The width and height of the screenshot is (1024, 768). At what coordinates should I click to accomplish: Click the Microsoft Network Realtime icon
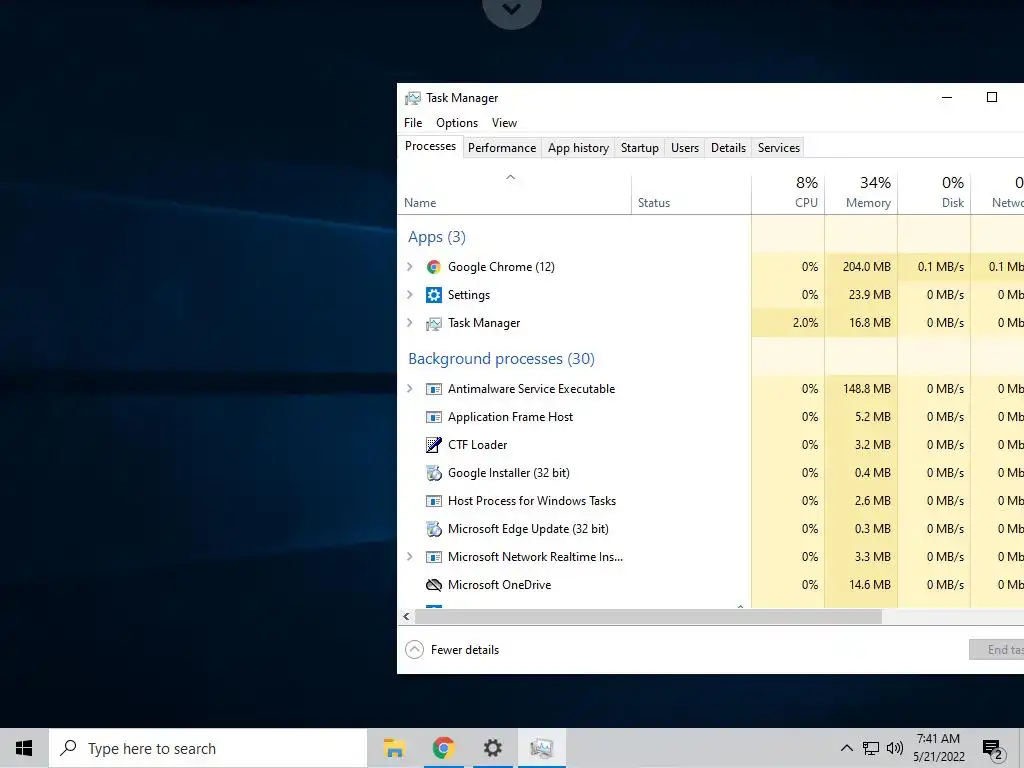[434, 558]
